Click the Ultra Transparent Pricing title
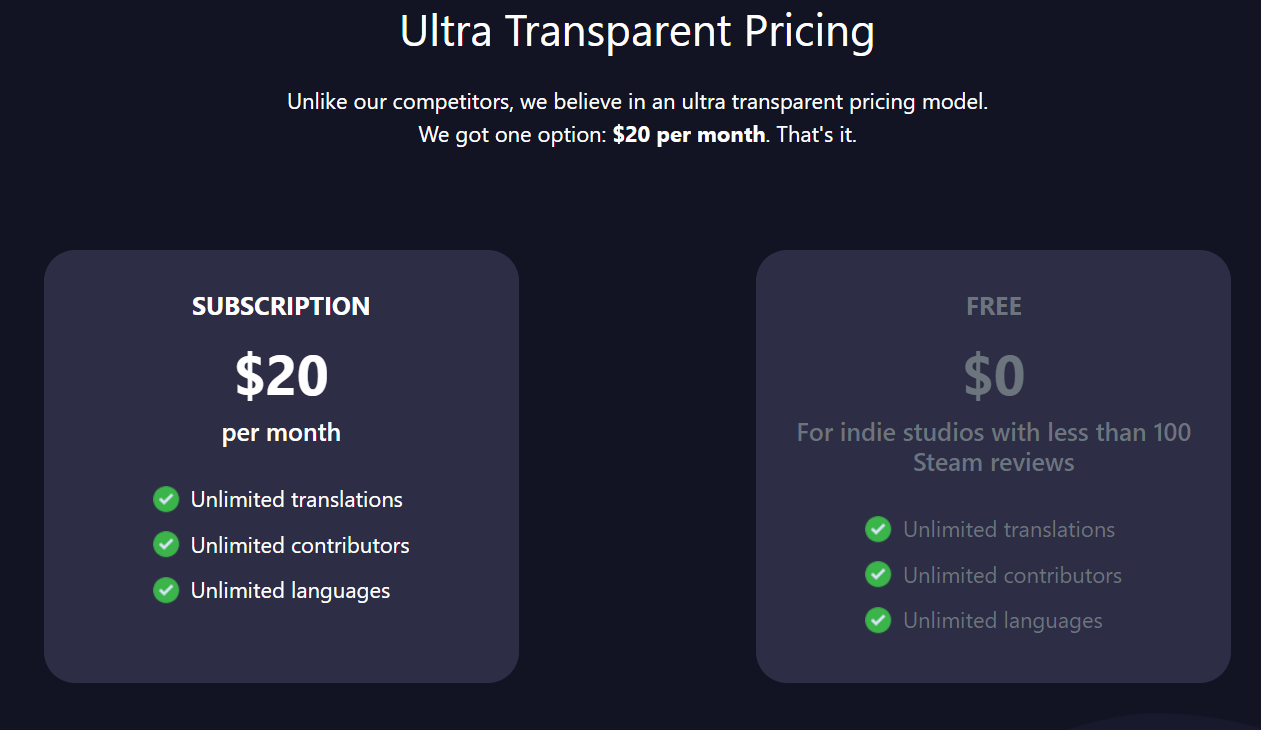 637,31
